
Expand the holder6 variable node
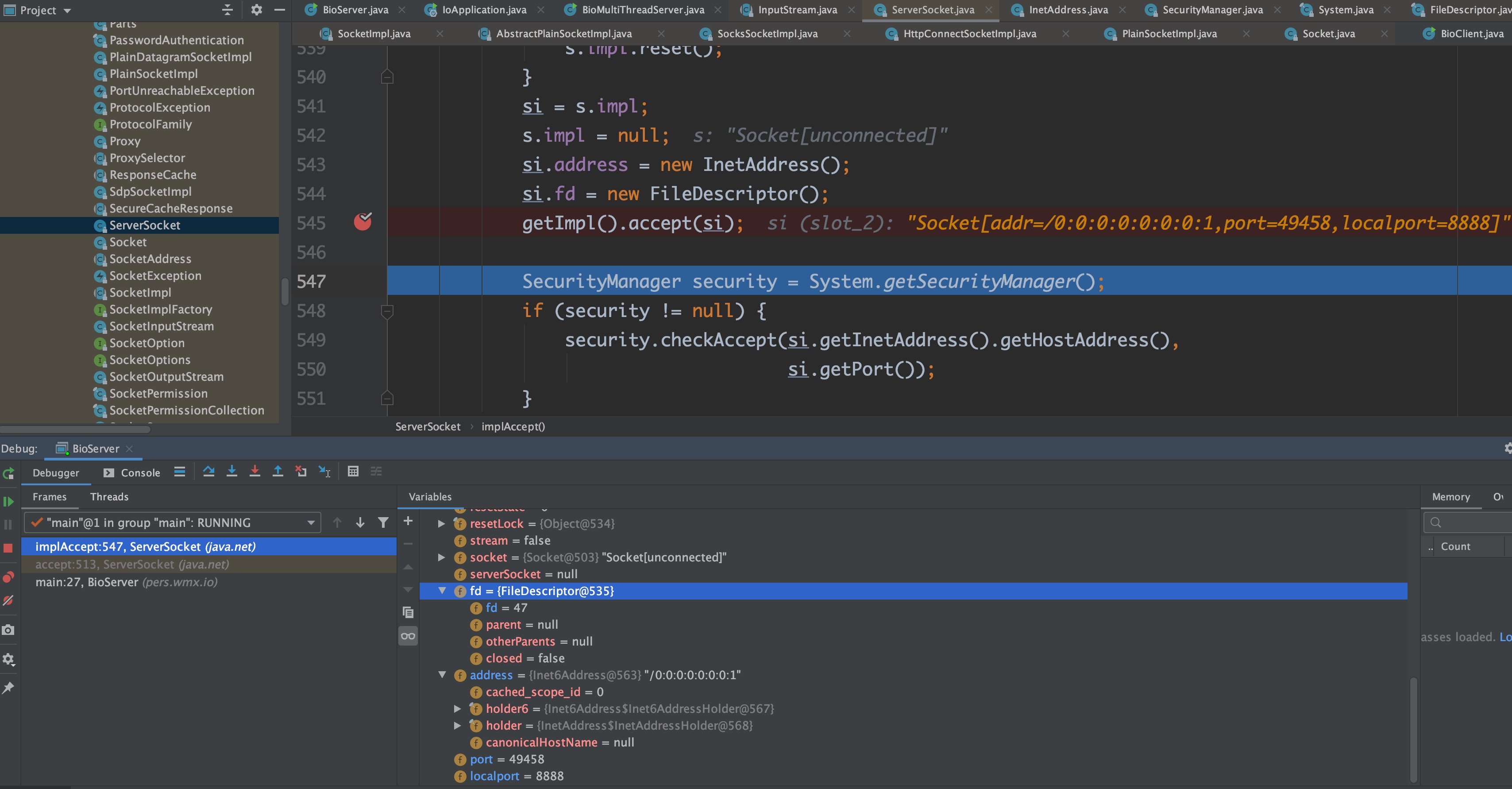[458, 708]
